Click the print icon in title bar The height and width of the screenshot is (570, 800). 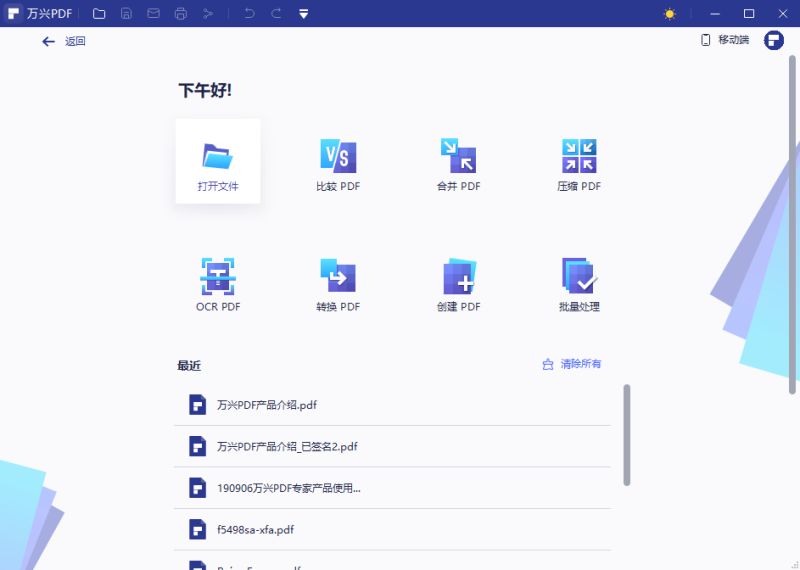181,14
